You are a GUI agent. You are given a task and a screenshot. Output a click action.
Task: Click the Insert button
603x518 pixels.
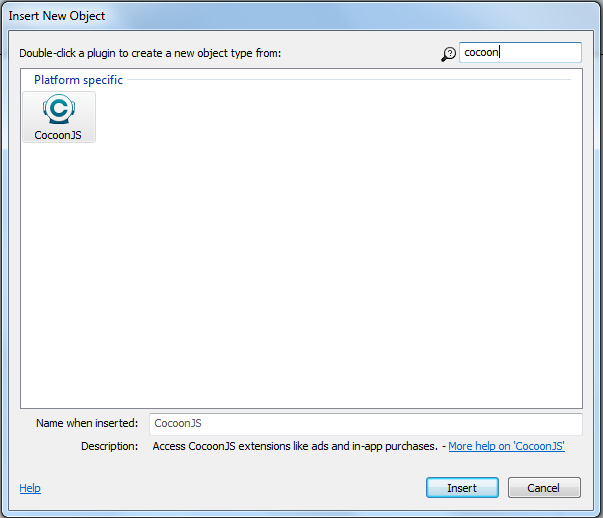click(x=462, y=488)
